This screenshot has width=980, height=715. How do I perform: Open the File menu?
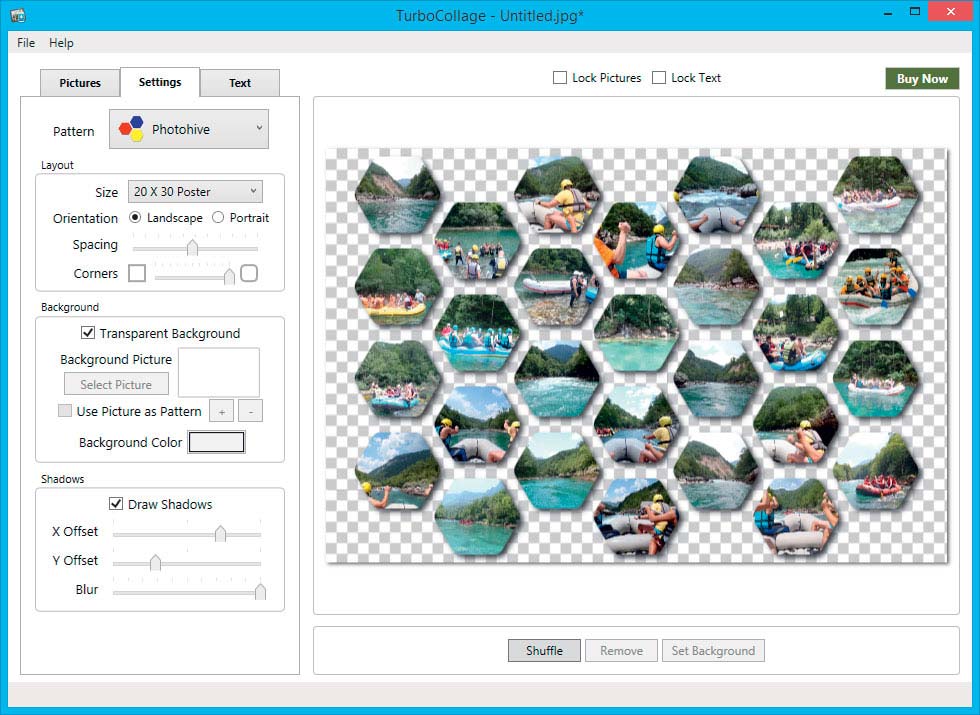[x=26, y=42]
